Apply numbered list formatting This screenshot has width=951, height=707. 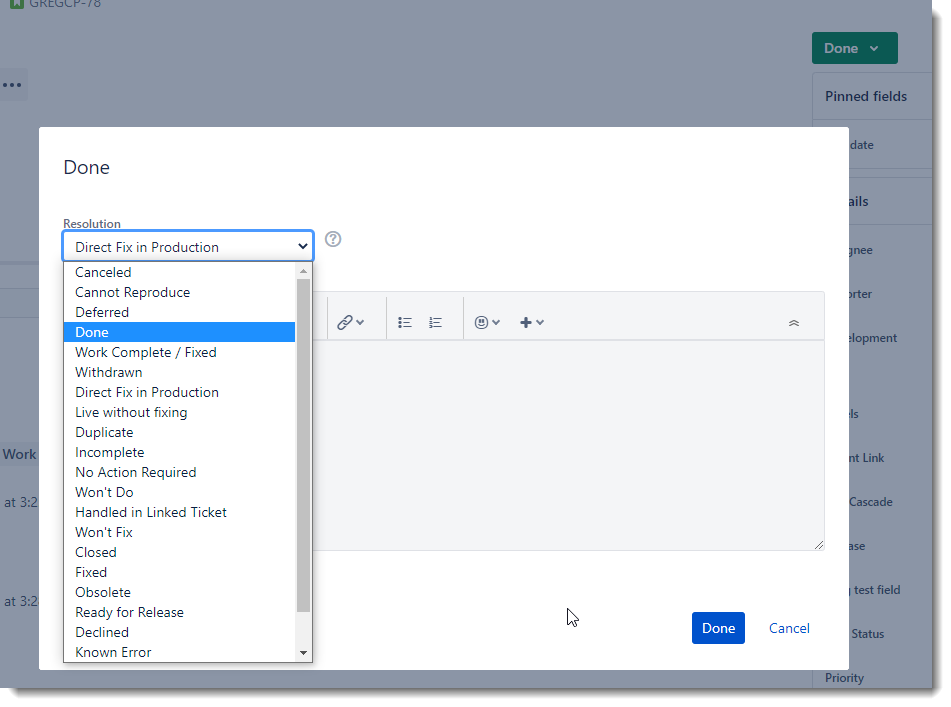tap(435, 322)
